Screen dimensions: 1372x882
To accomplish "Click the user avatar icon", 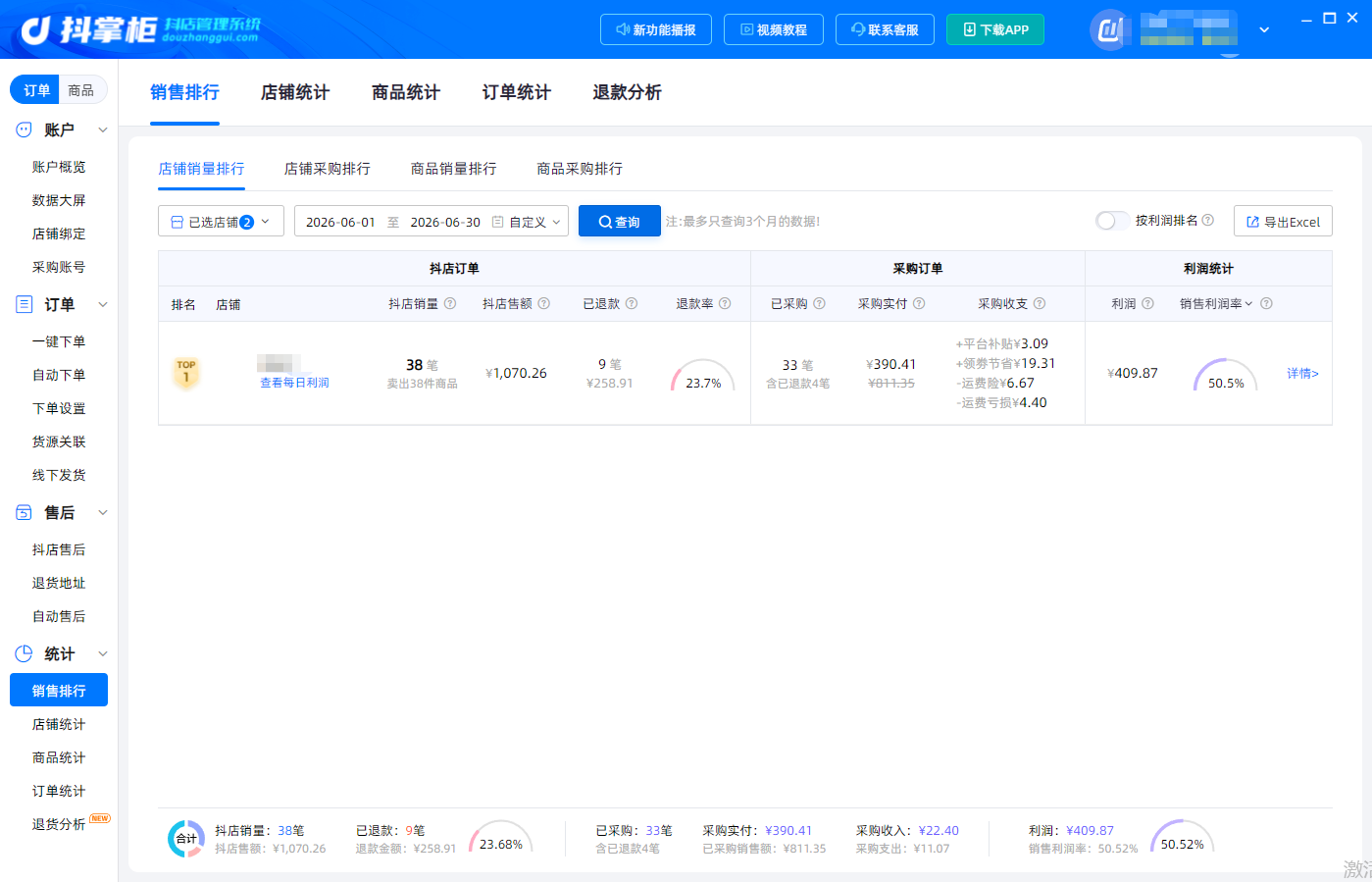I will point(1109,30).
